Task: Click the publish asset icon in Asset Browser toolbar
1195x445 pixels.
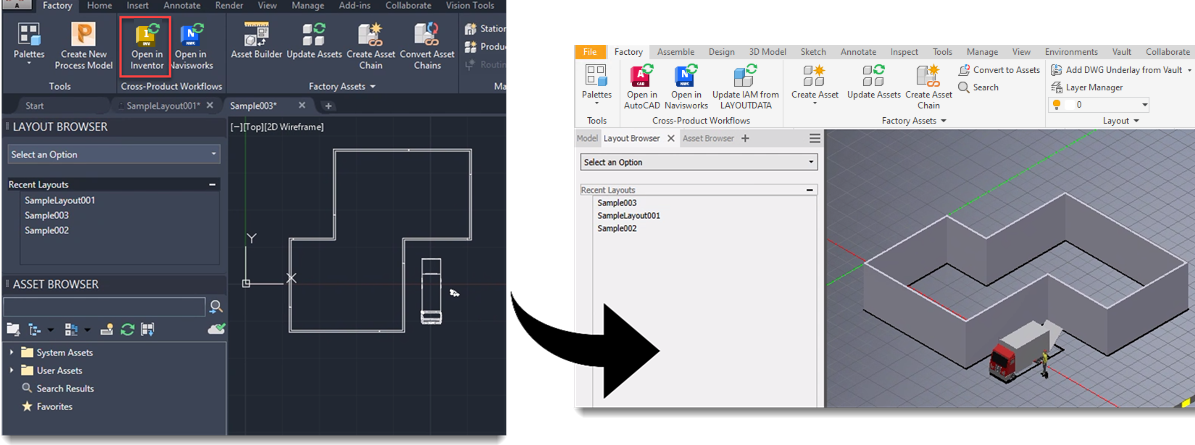Action: tap(108, 329)
